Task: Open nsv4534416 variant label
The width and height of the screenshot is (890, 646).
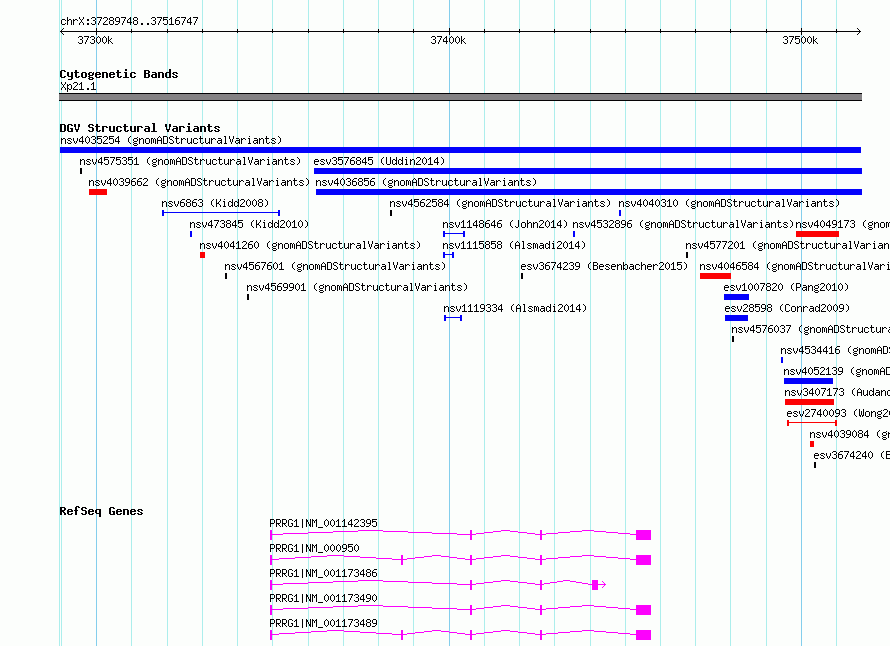Action: point(835,350)
